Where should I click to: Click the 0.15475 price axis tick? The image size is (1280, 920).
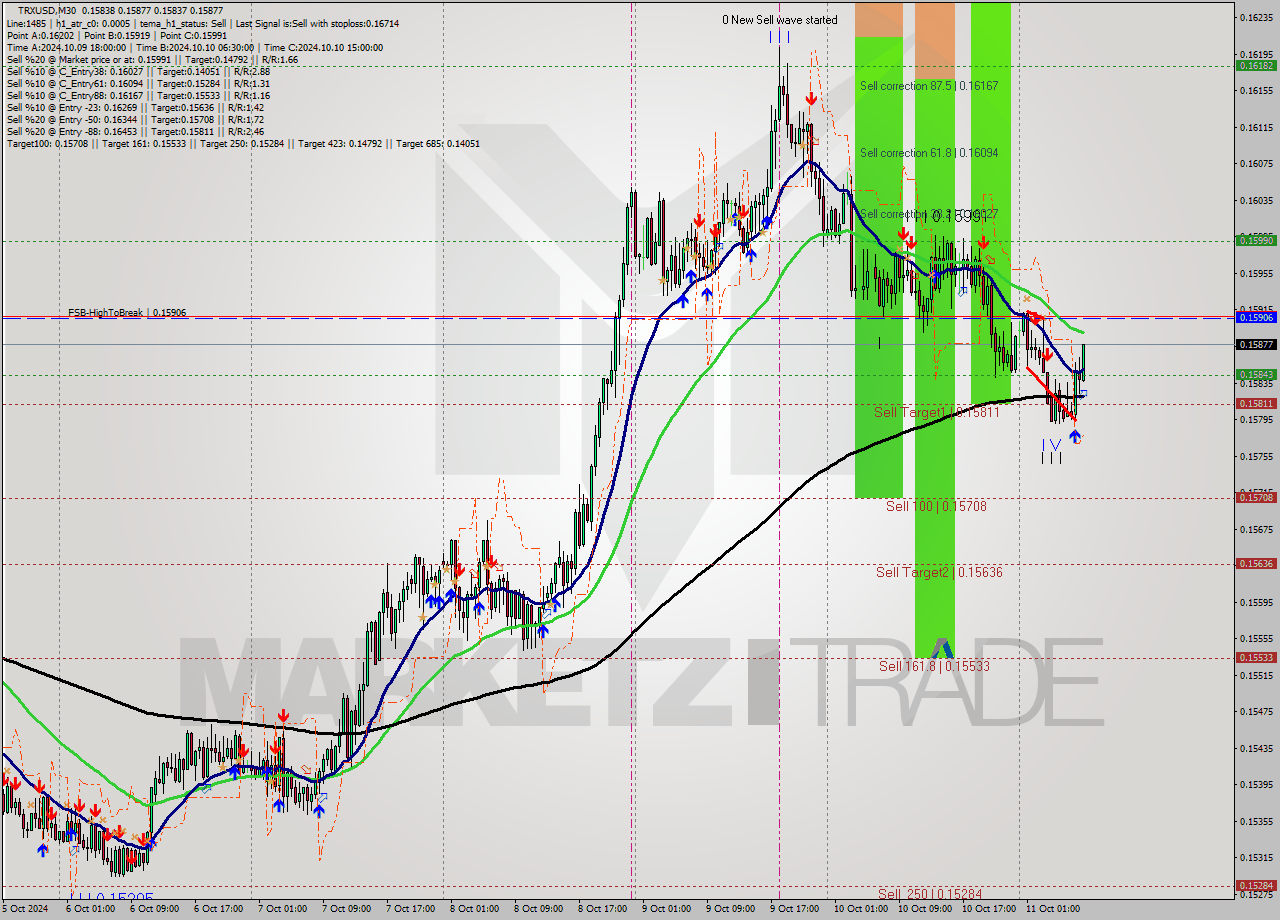click(1256, 712)
